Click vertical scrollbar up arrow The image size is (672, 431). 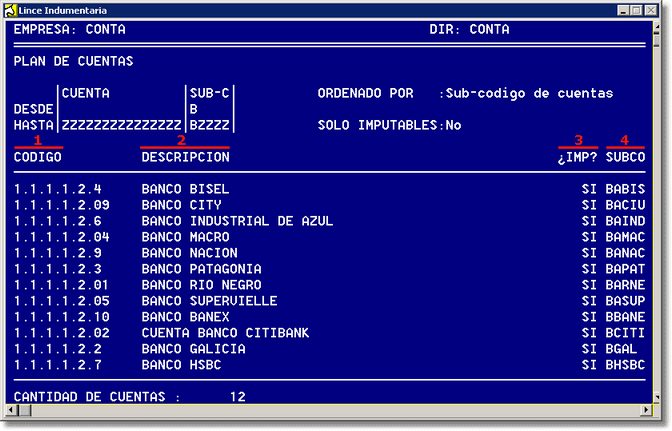[x=657, y=27]
